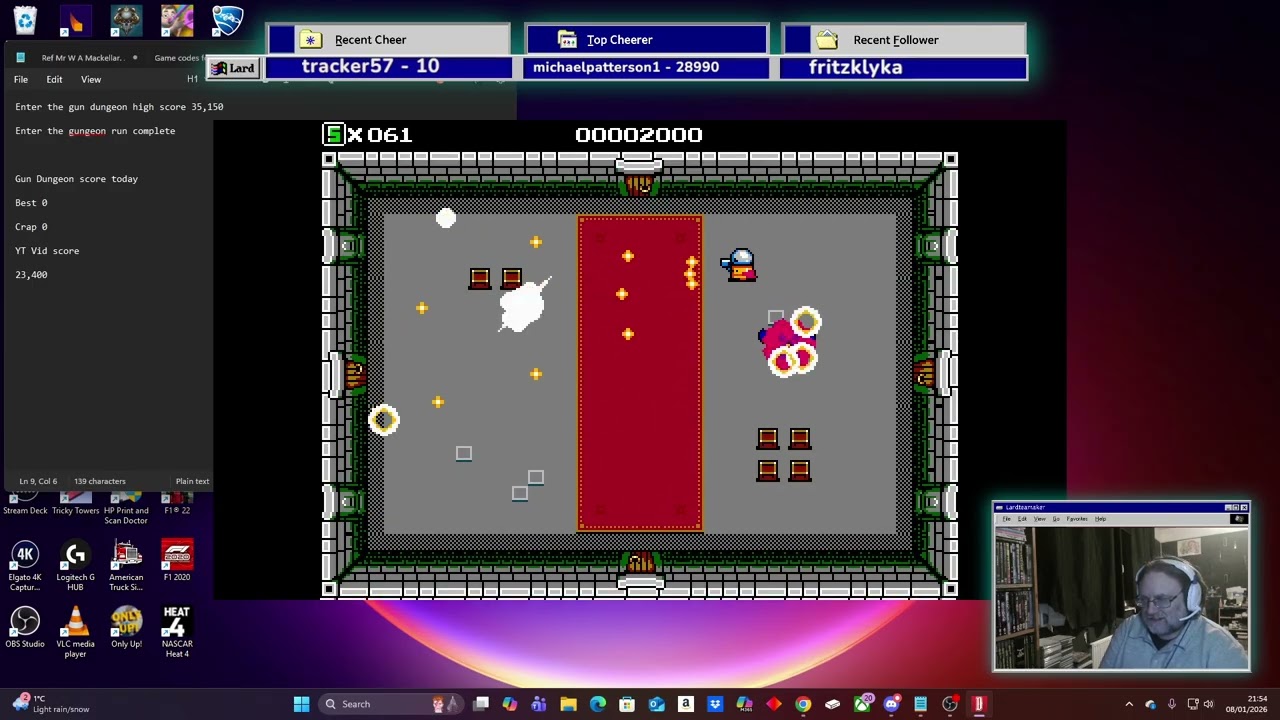
Task: Open Microsoft Edge from the taskbar
Action: point(598,704)
